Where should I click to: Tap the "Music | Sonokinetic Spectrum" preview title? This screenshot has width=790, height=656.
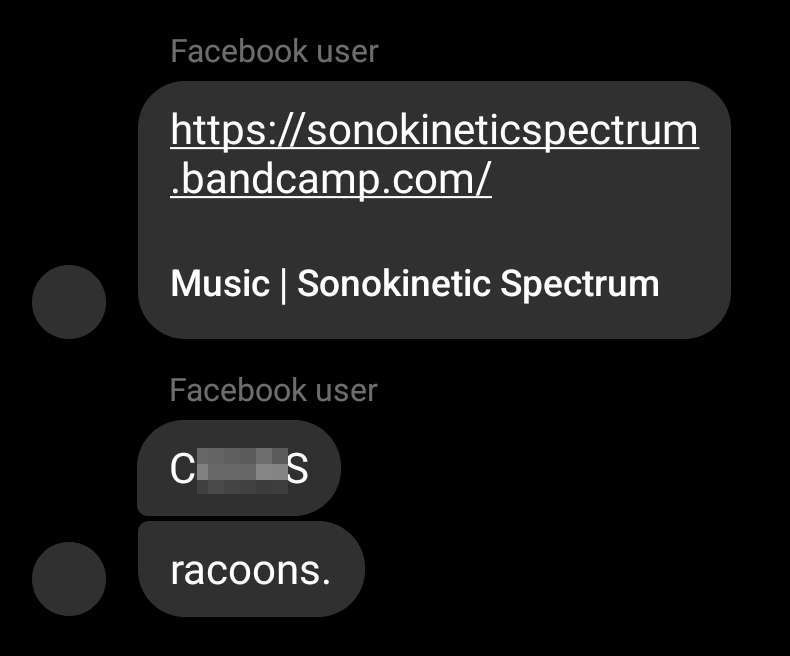pyautogui.click(x=415, y=284)
